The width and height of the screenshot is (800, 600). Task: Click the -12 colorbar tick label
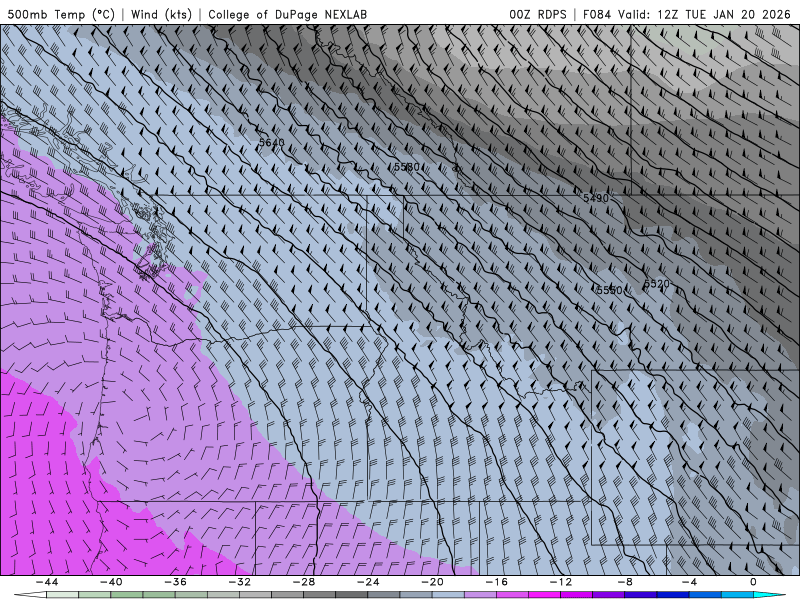tap(561, 582)
